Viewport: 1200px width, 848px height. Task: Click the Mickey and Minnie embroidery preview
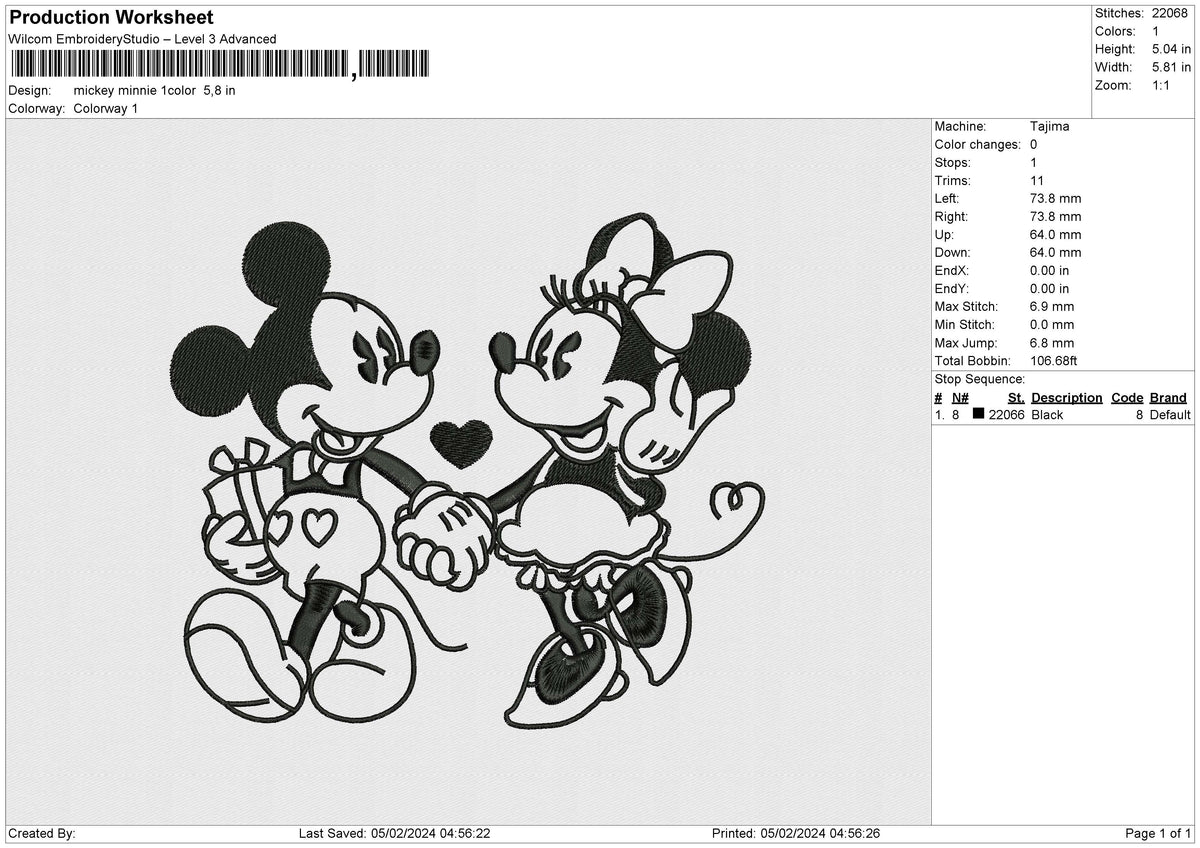467,473
